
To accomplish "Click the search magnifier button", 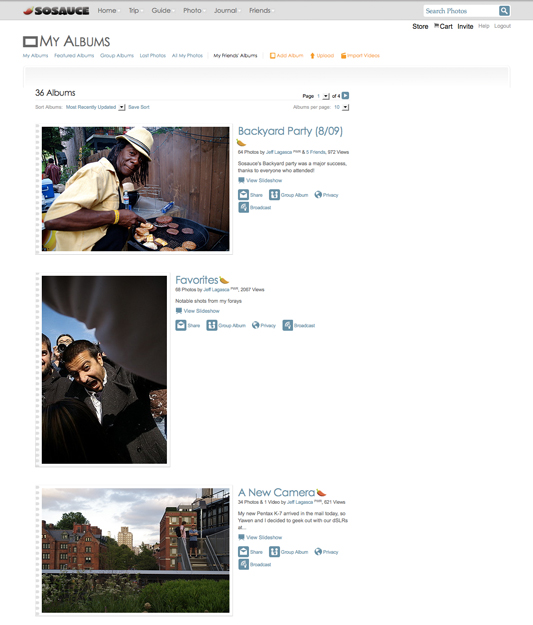I will click(504, 11).
